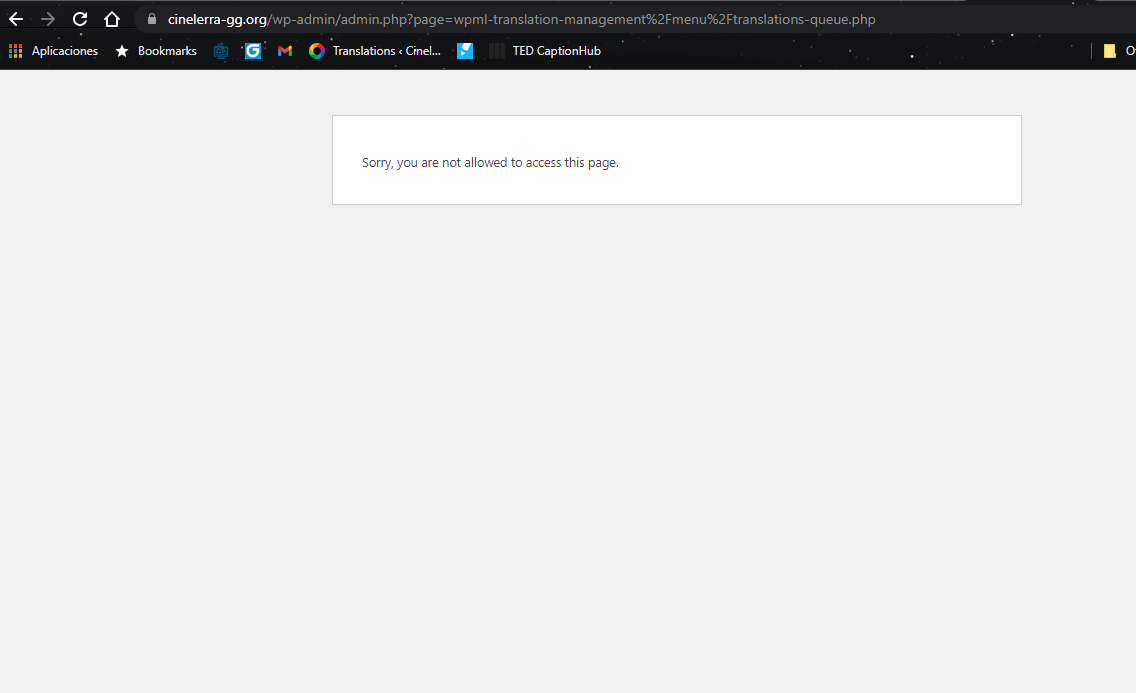Open the TED CaptionHub bookmark

[546, 51]
